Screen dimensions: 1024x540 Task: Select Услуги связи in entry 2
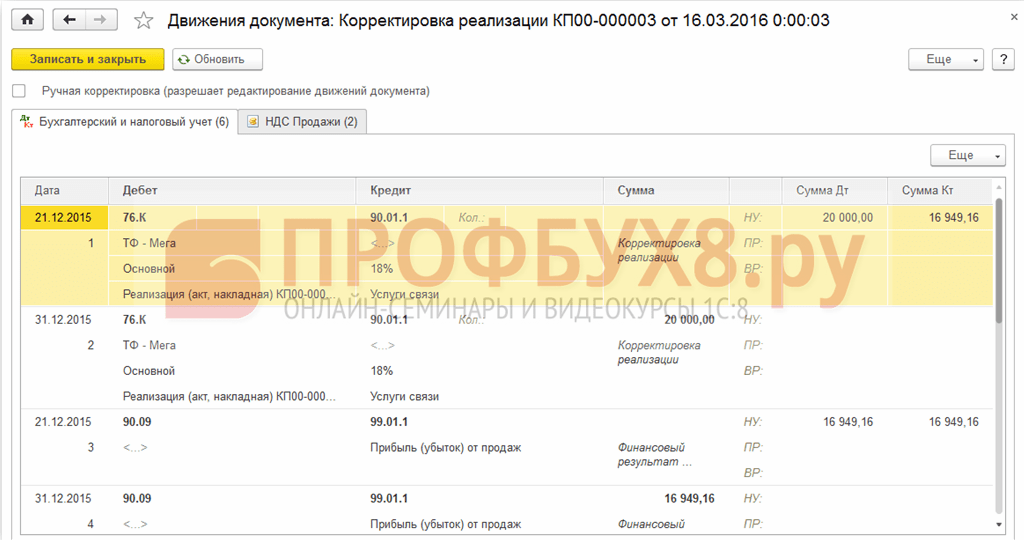click(404, 396)
